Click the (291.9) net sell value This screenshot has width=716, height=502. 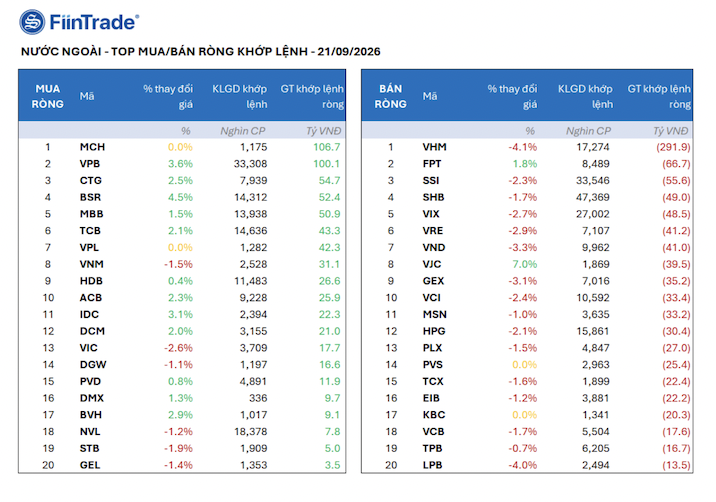point(674,147)
